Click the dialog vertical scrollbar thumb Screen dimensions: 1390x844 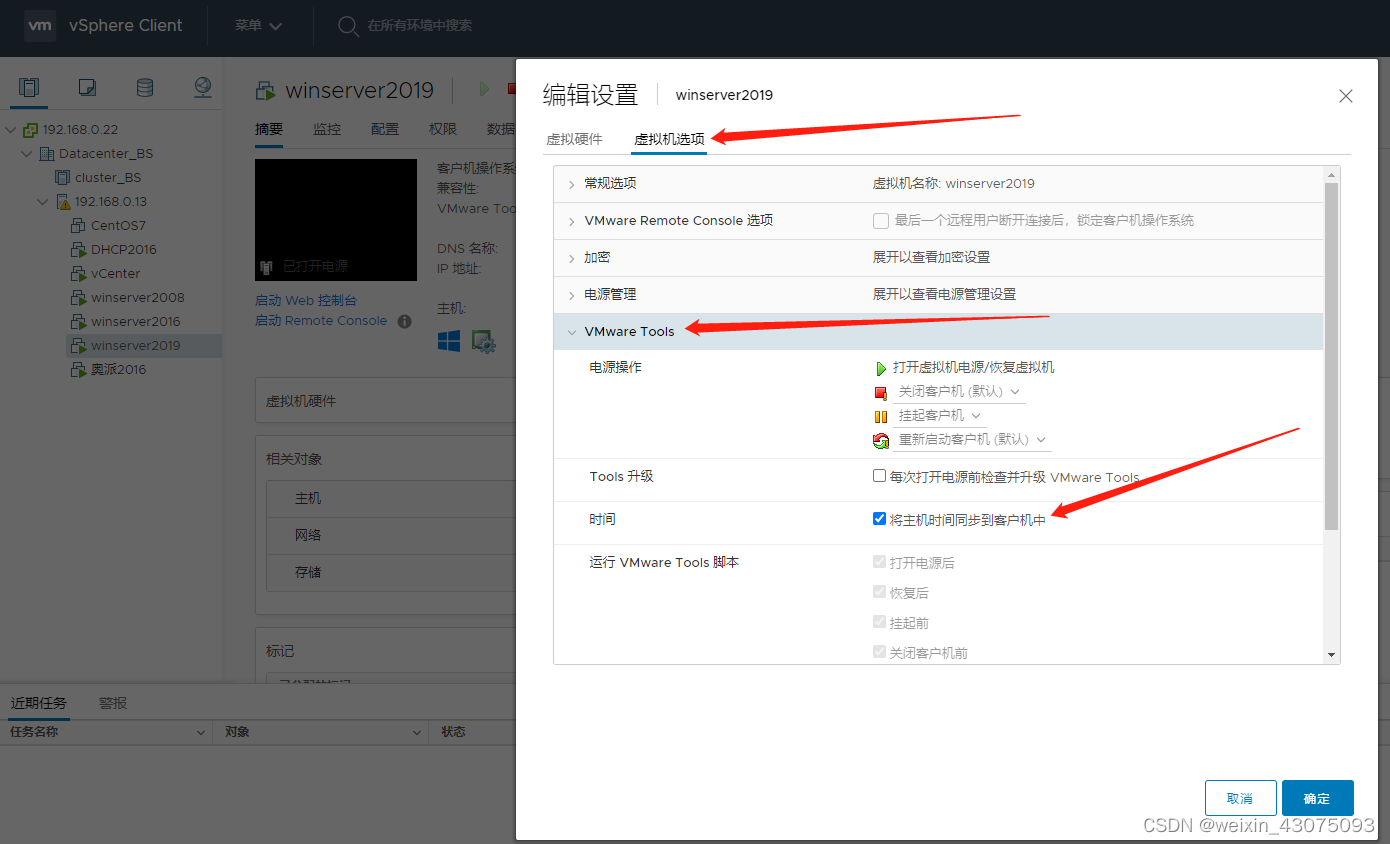1331,356
